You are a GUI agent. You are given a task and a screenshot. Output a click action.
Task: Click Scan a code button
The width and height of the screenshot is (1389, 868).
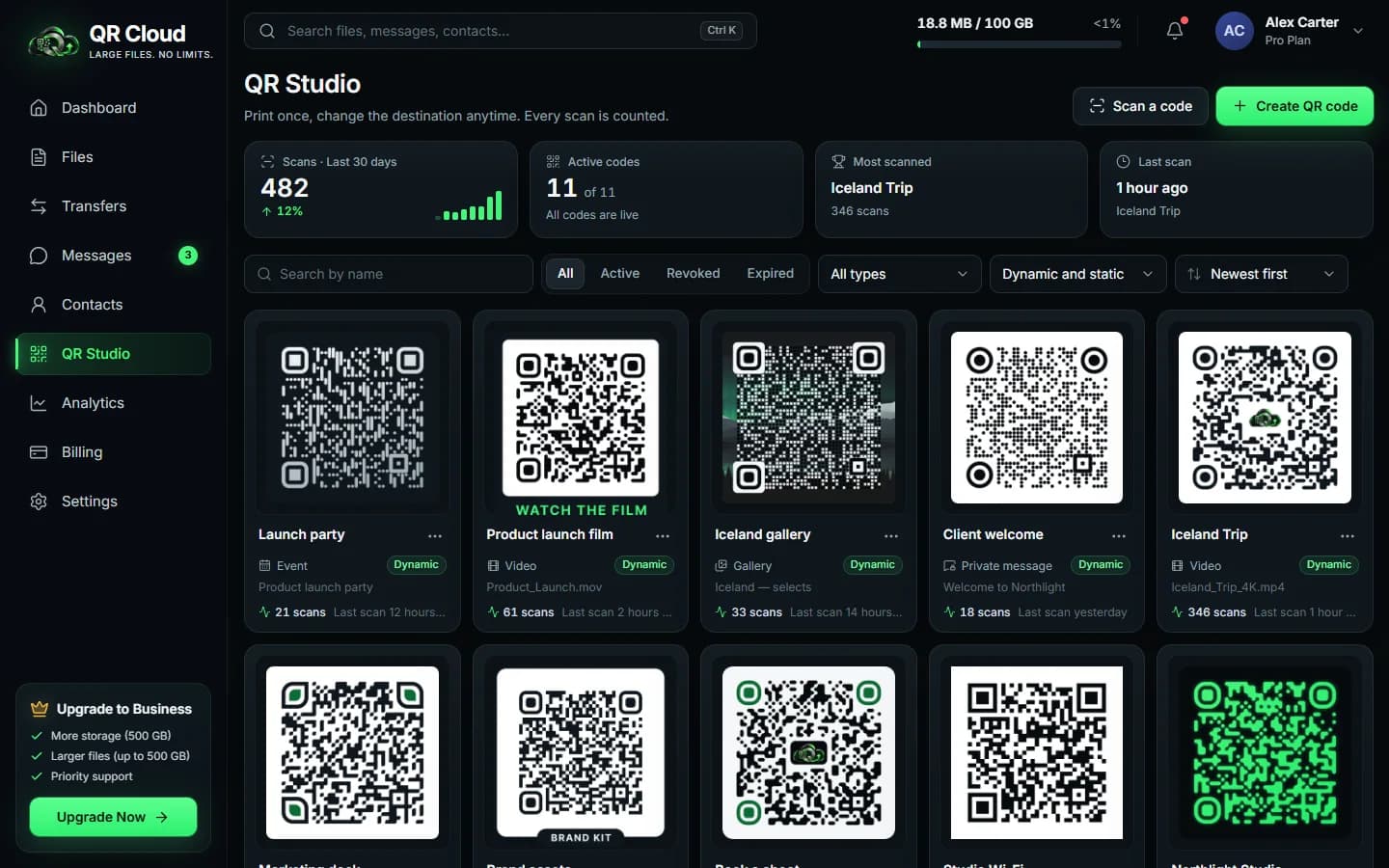pos(1140,106)
